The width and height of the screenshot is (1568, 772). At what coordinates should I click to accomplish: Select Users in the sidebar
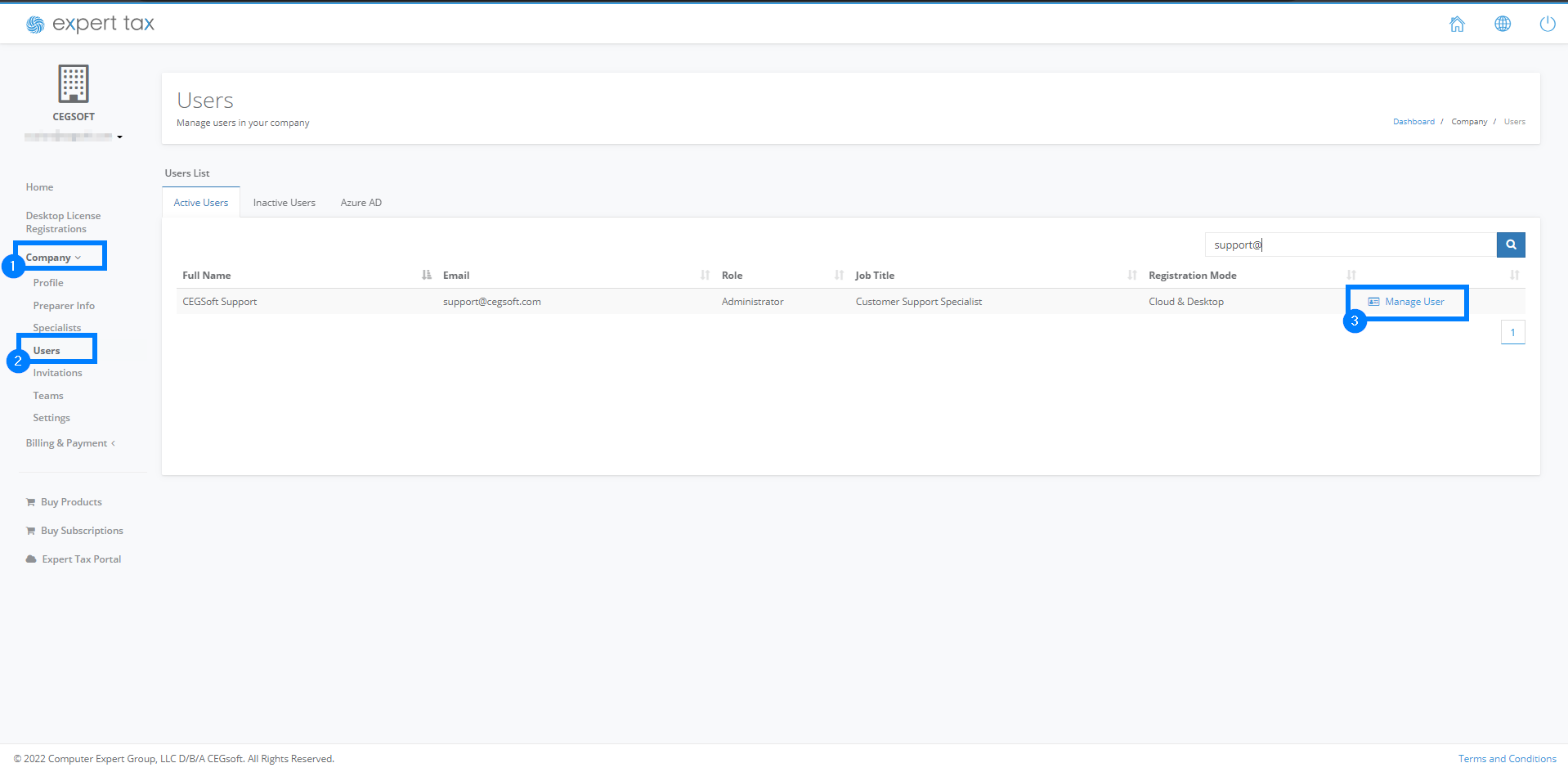click(47, 351)
